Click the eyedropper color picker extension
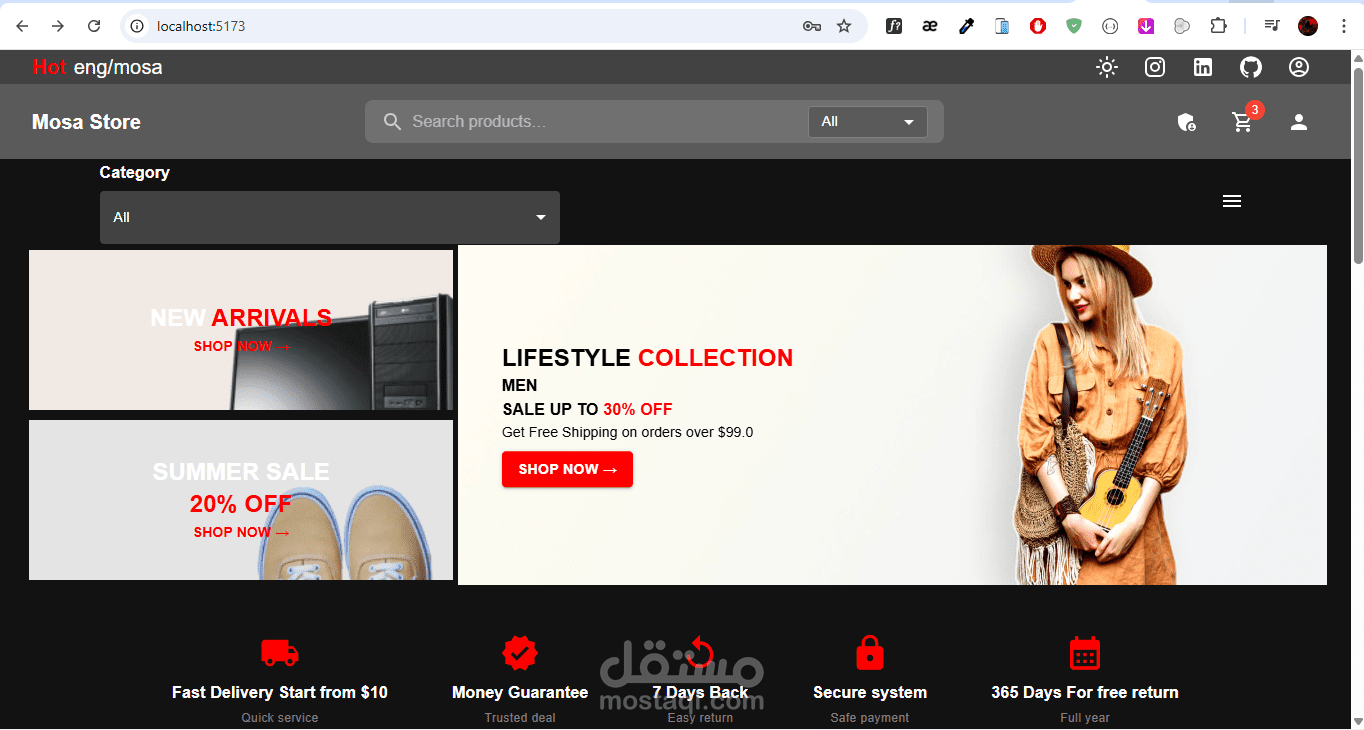The width and height of the screenshot is (1364, 730). coord(966,26)
